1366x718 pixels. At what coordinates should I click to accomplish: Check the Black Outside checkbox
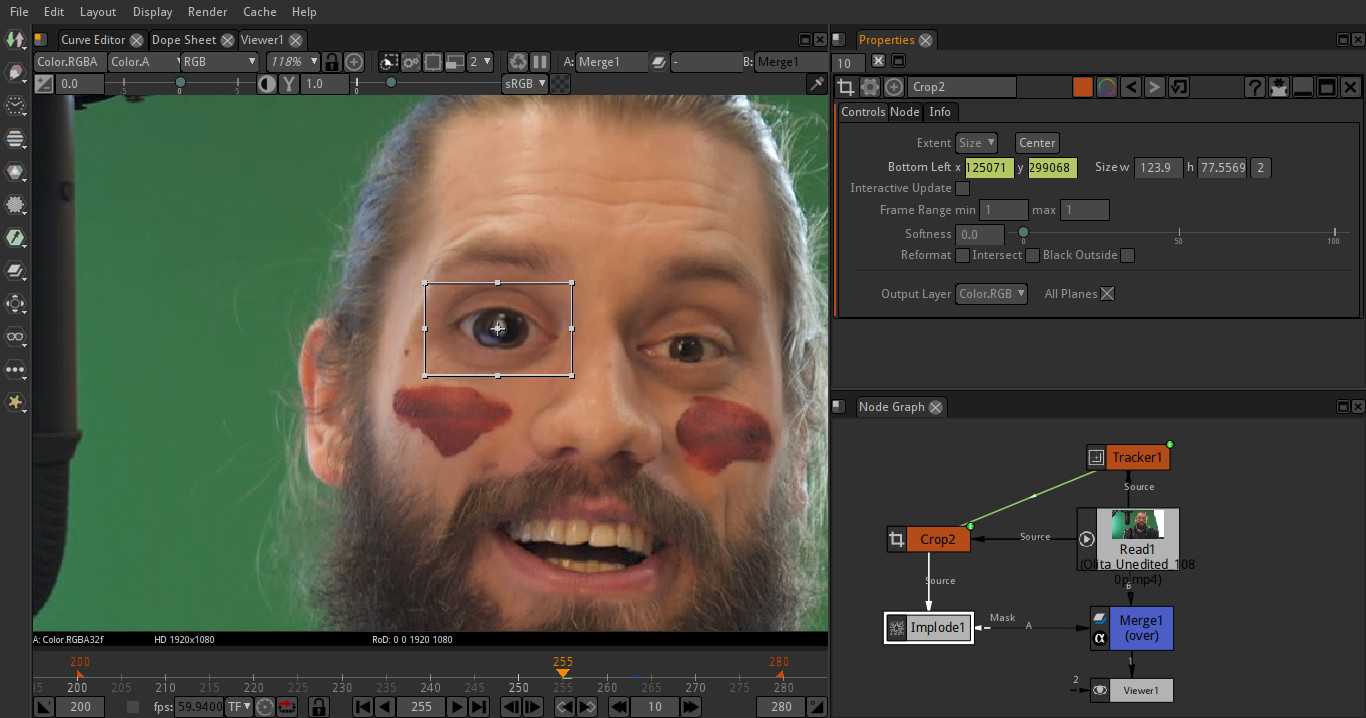point(1127,255)
